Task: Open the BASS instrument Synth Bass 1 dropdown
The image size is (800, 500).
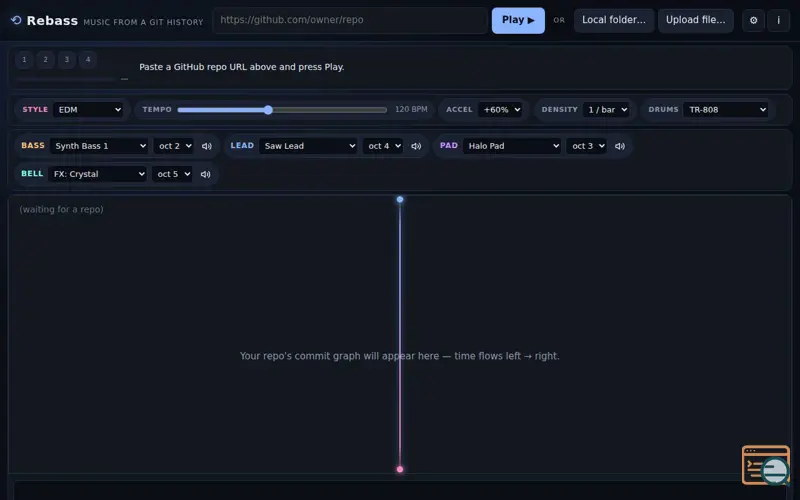Action: coord(99,146)
